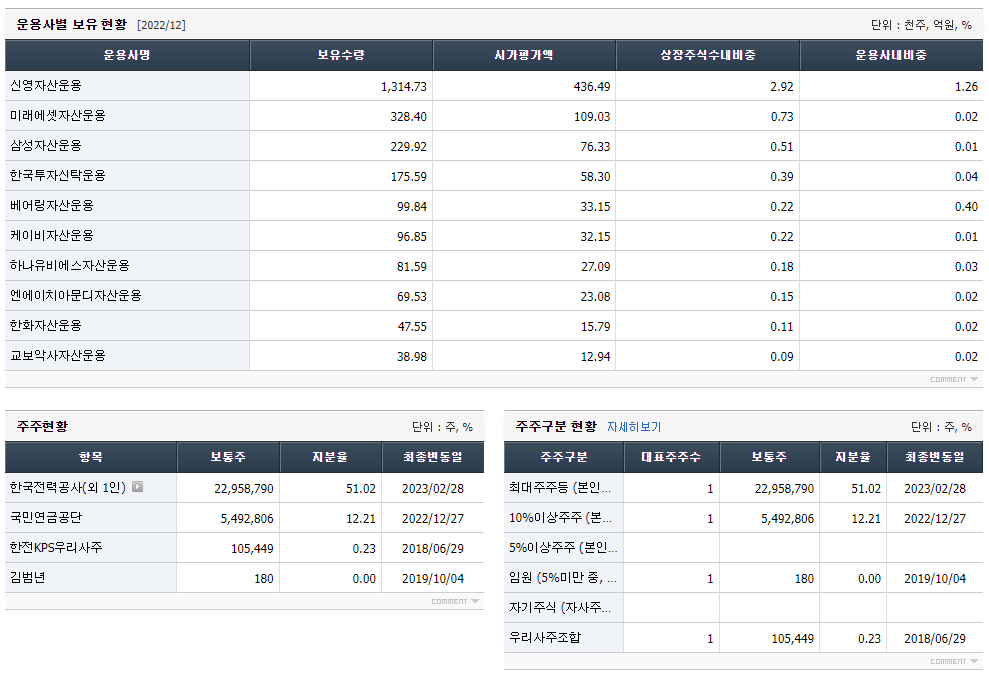Click the 한국전력공사(외 1인) shareholder name
This screenshot has width=989, height=676.
(67, 487)
